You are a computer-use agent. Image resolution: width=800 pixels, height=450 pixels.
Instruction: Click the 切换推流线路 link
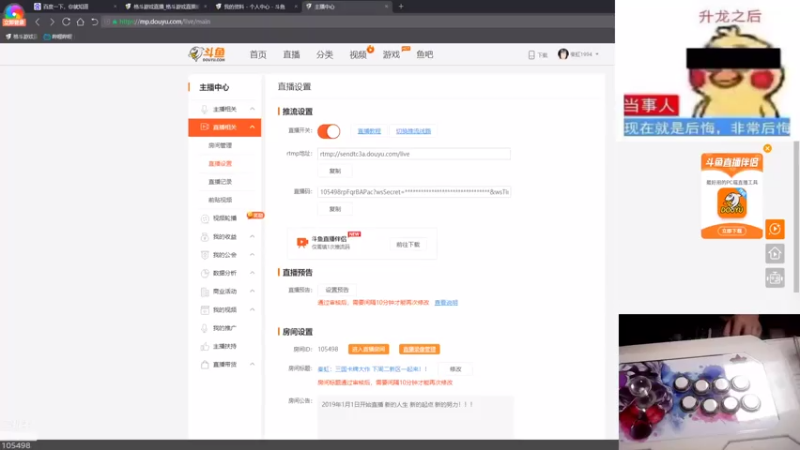click(413, 131)
